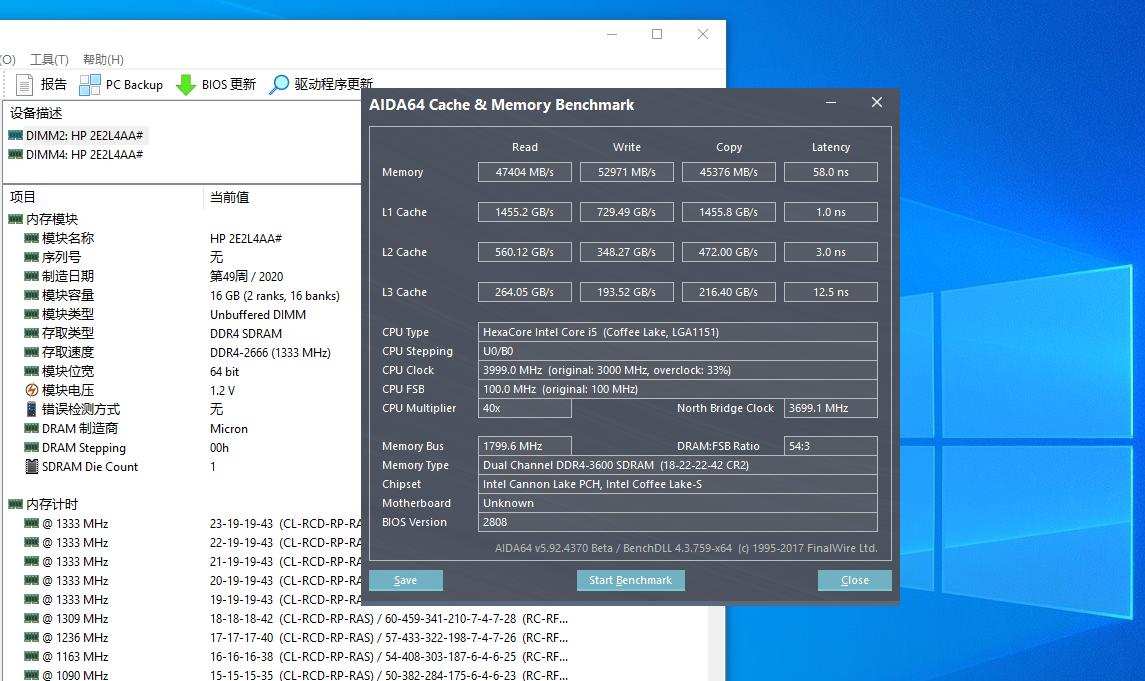The image size is (1145, 681).
Task: Click the 项目 column header
Action: point(23,197)
